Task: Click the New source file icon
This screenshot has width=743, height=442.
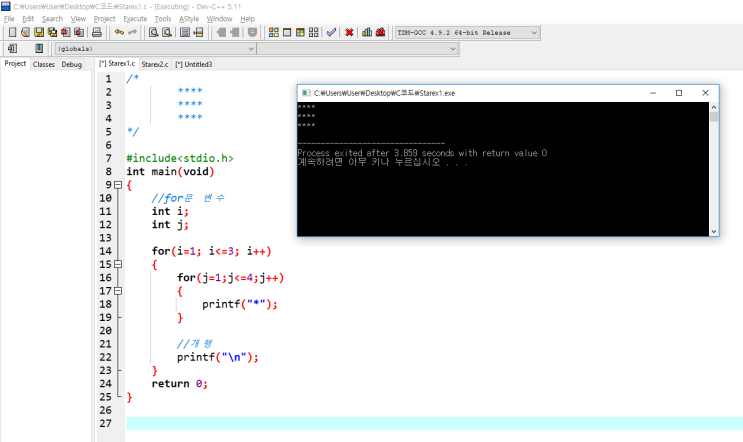Action: [12, 32]
